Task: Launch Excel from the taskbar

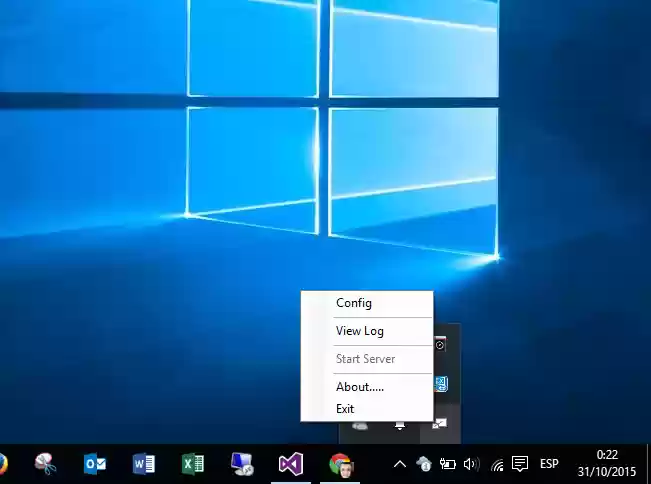Action: pyautogui.click(x=193, y=464)
